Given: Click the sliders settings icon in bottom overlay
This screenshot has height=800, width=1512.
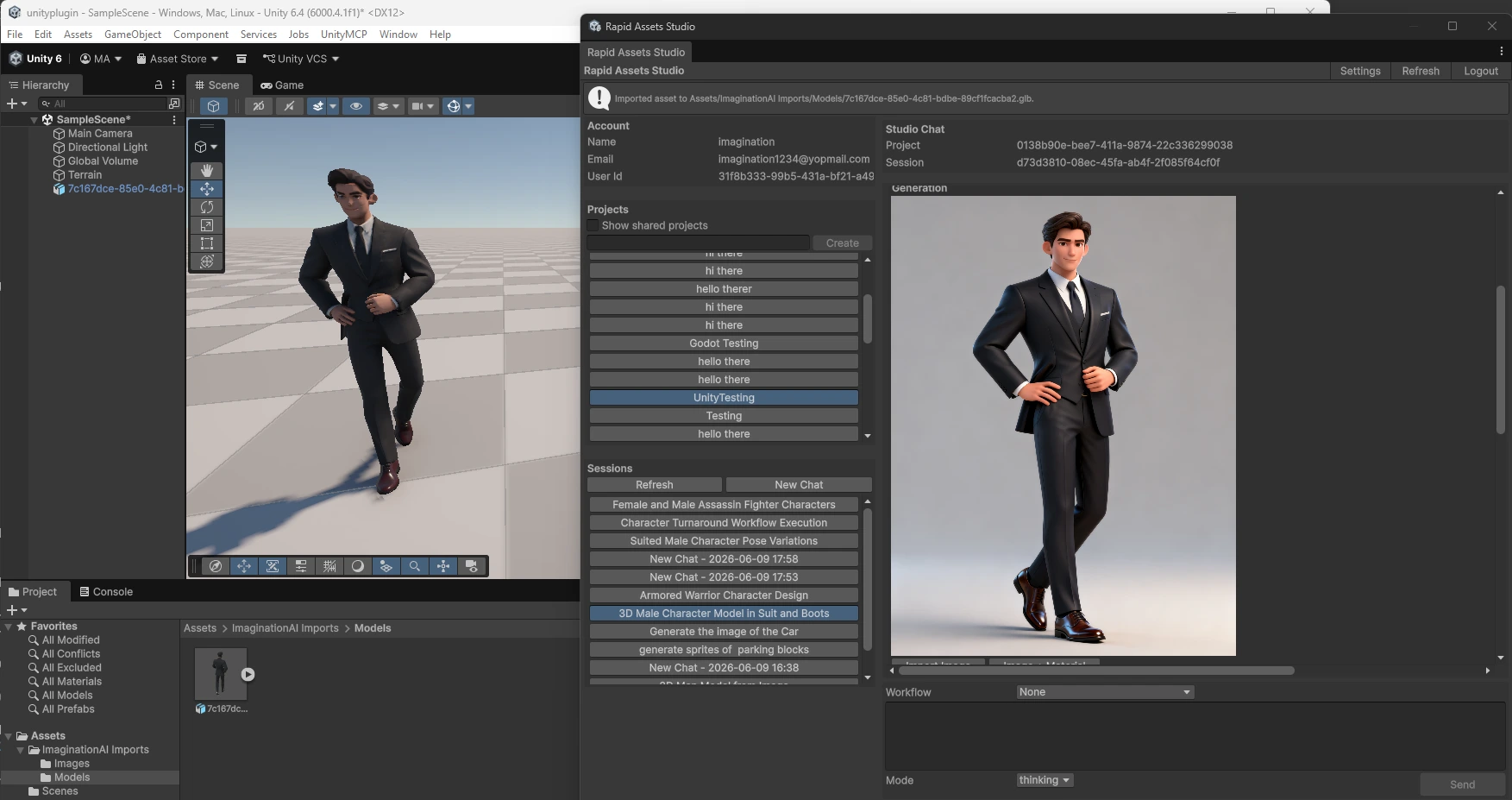Looking at the screenshot, I should click(x=301, y=566).
